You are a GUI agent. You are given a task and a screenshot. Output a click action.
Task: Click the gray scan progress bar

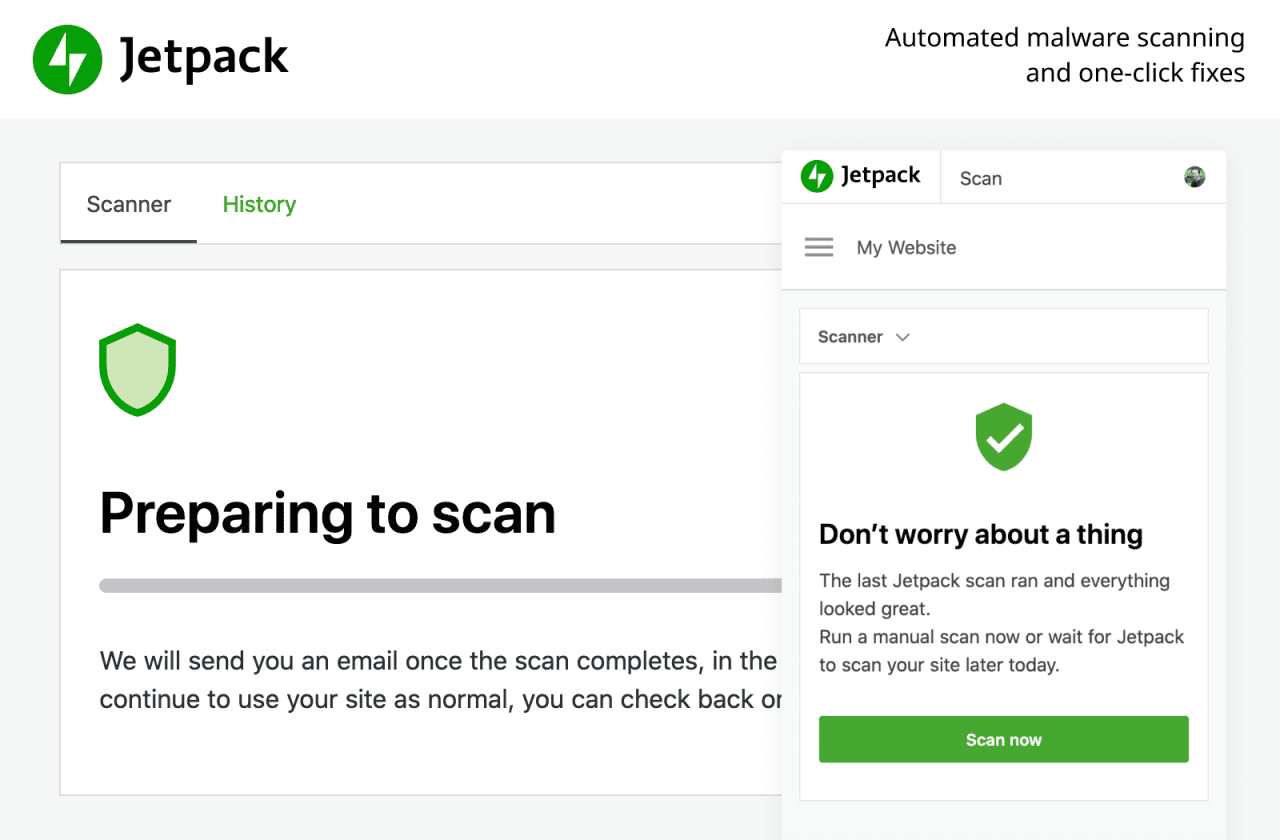tap(440, 586)
